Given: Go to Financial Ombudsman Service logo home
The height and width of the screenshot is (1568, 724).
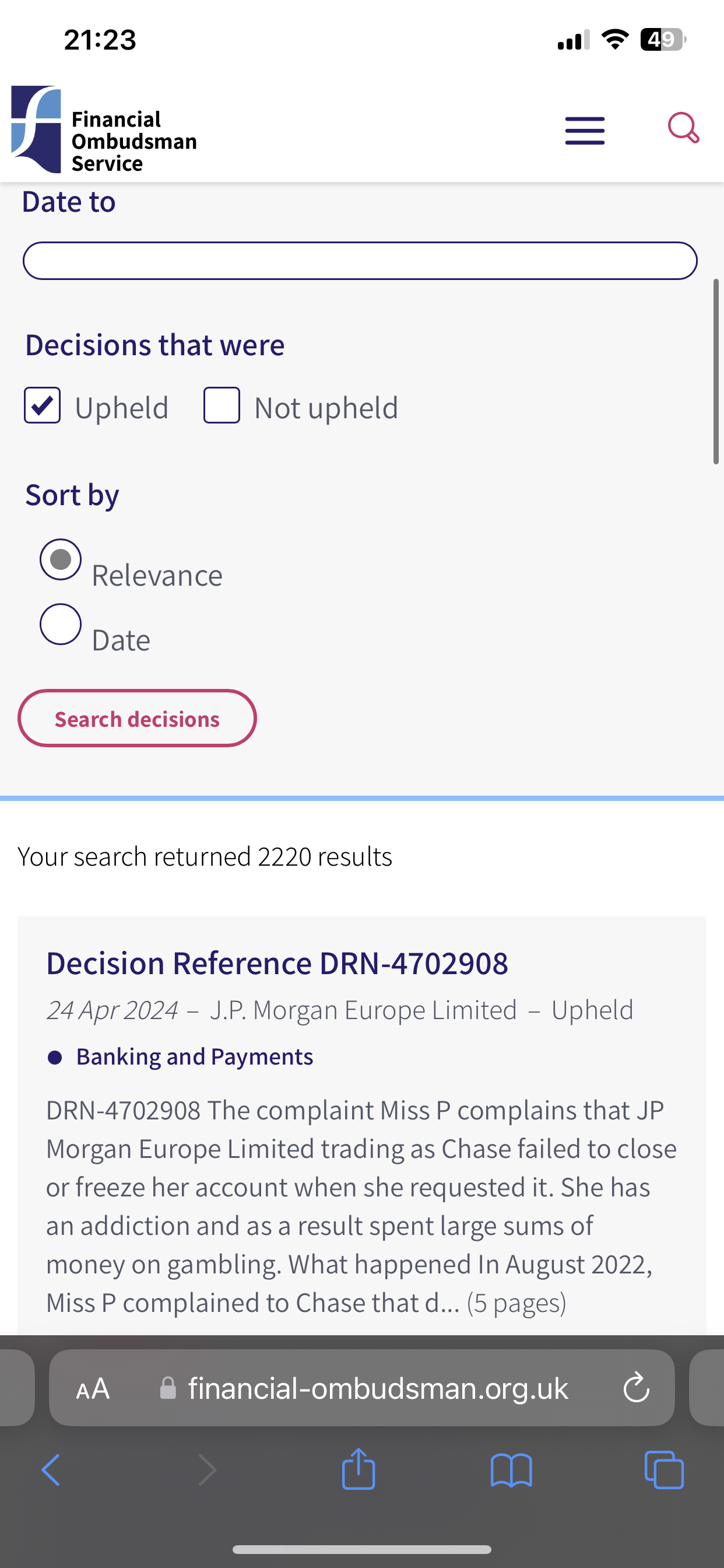Looking at the screenshot, I should coord(104,130).
